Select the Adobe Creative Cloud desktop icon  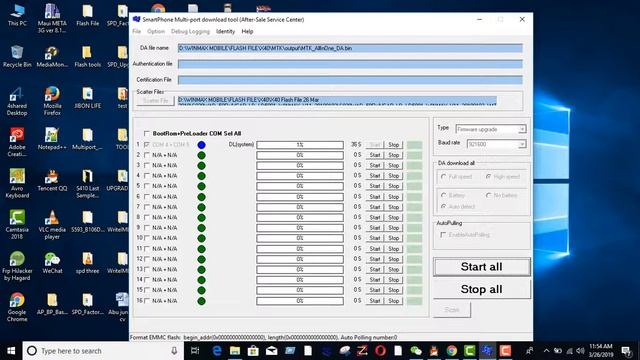tap(17, 142)
